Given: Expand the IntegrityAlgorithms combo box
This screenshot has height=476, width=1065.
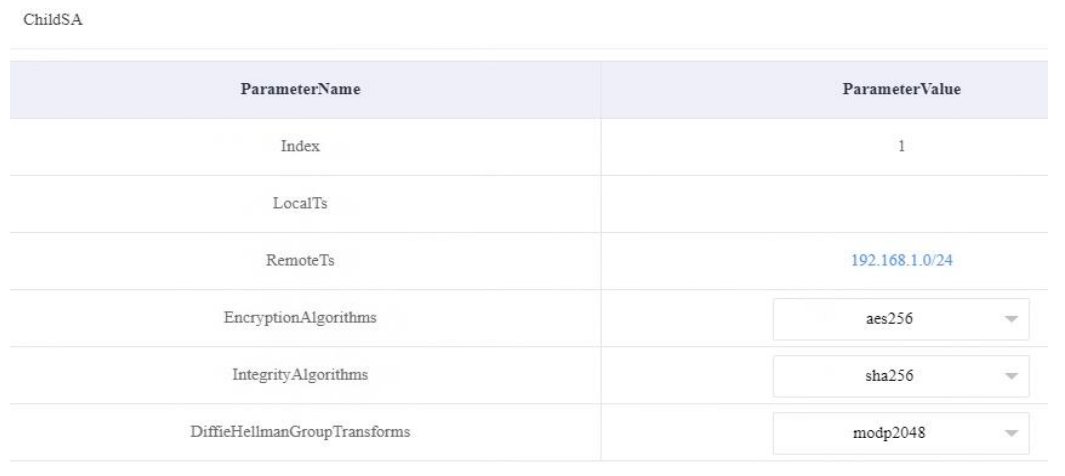Looking at the screenshot, I should pos(900,375).
